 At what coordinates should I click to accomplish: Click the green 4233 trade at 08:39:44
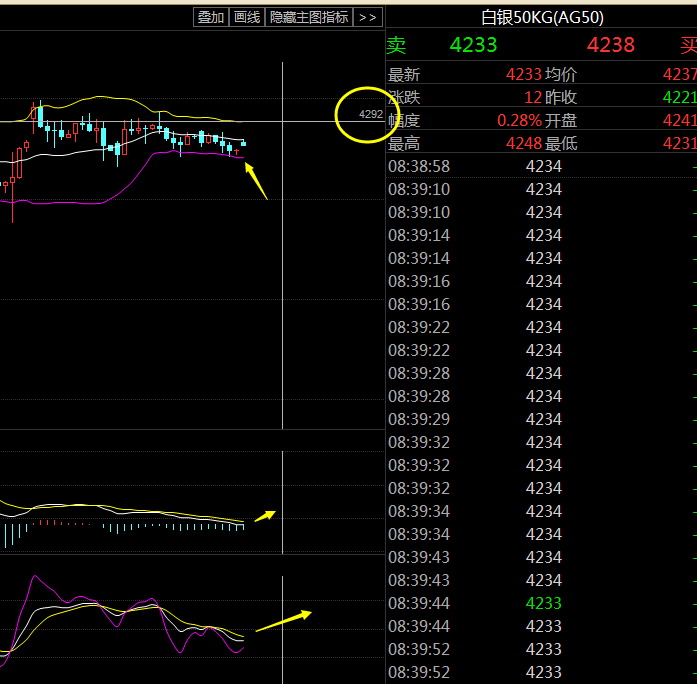click(x=543, y=603)
